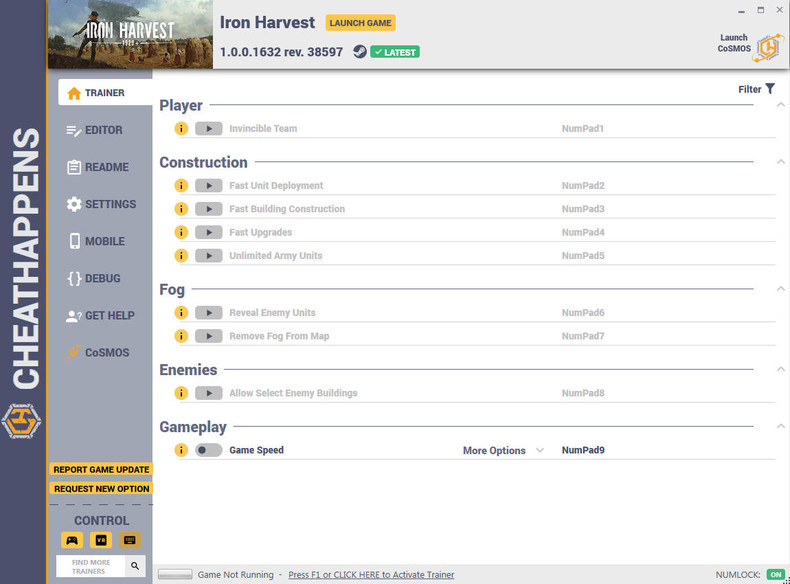Open the SETTINGS tab
The image size is (790, 584).
(x=101, y=204)
